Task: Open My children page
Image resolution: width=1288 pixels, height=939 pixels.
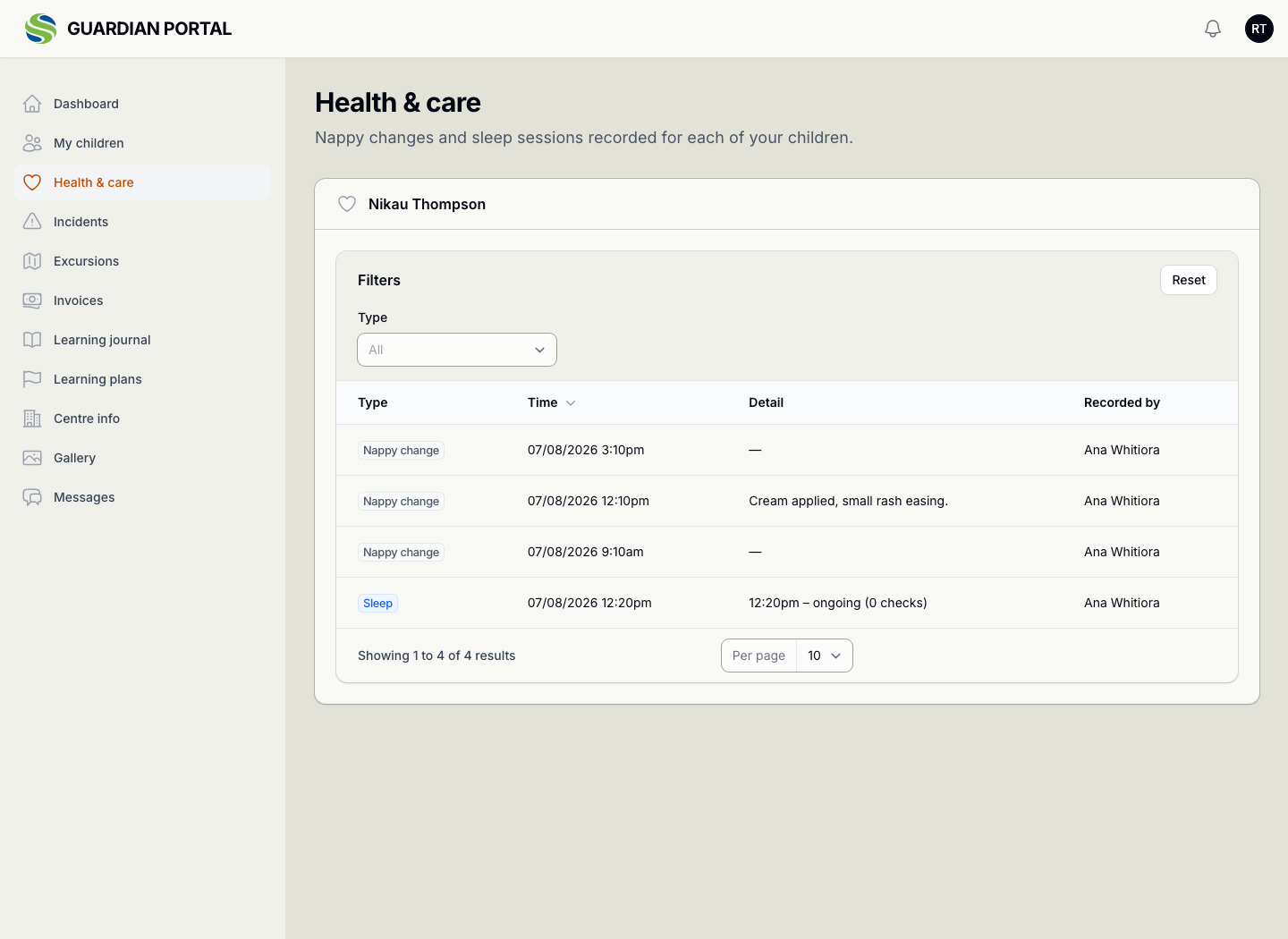Action: pos(142,143)
